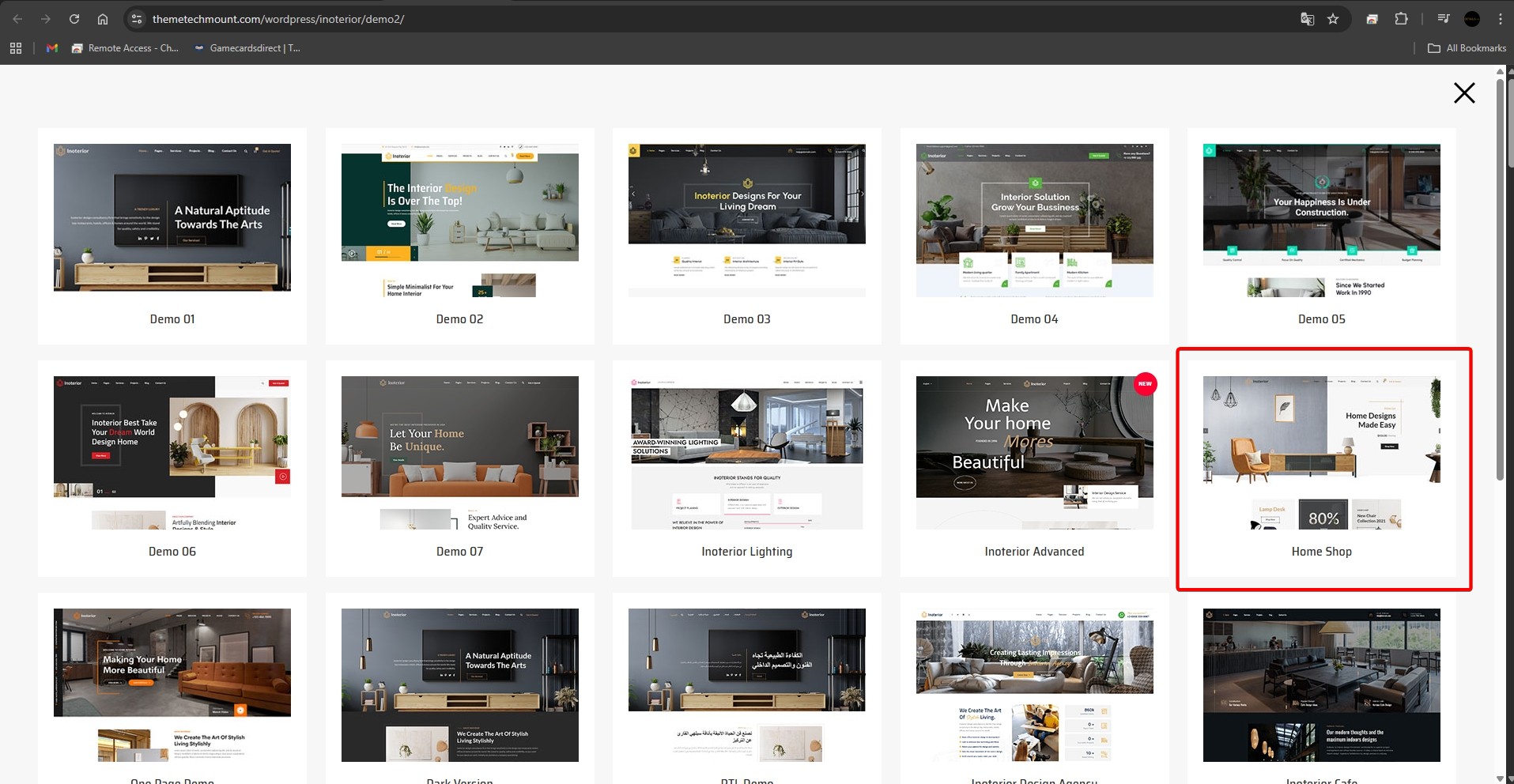
Task: Select the Demo 01 thumbnail
Action: (x=172, y=217)
